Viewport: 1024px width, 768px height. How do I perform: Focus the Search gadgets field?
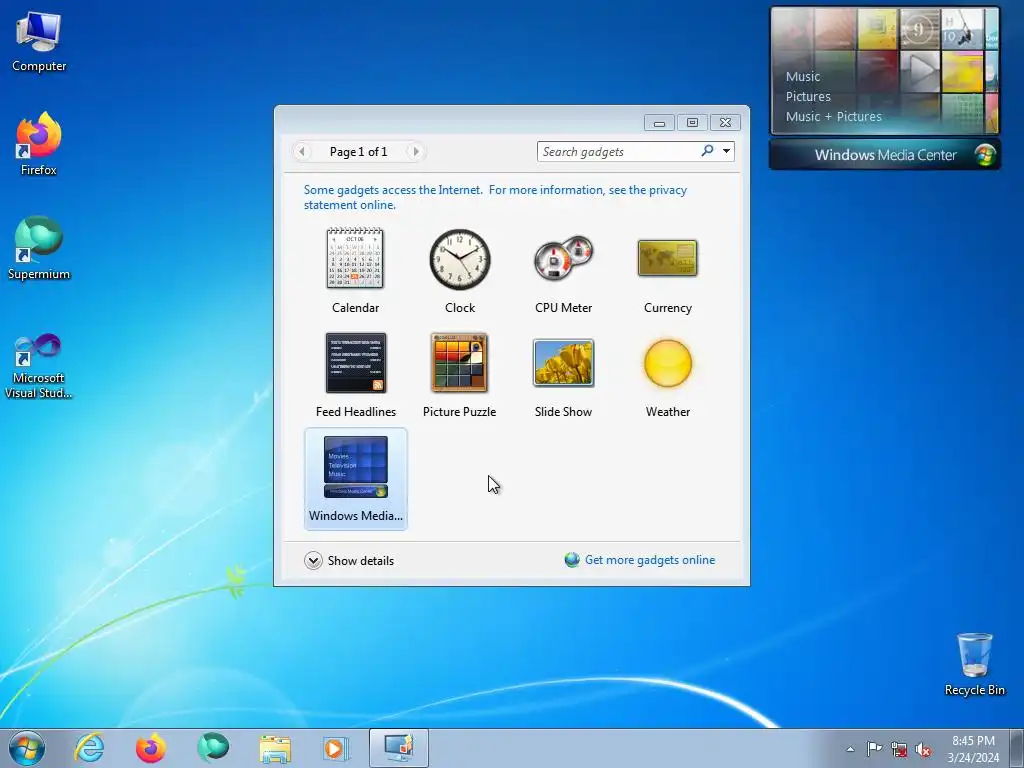[619, 152]
